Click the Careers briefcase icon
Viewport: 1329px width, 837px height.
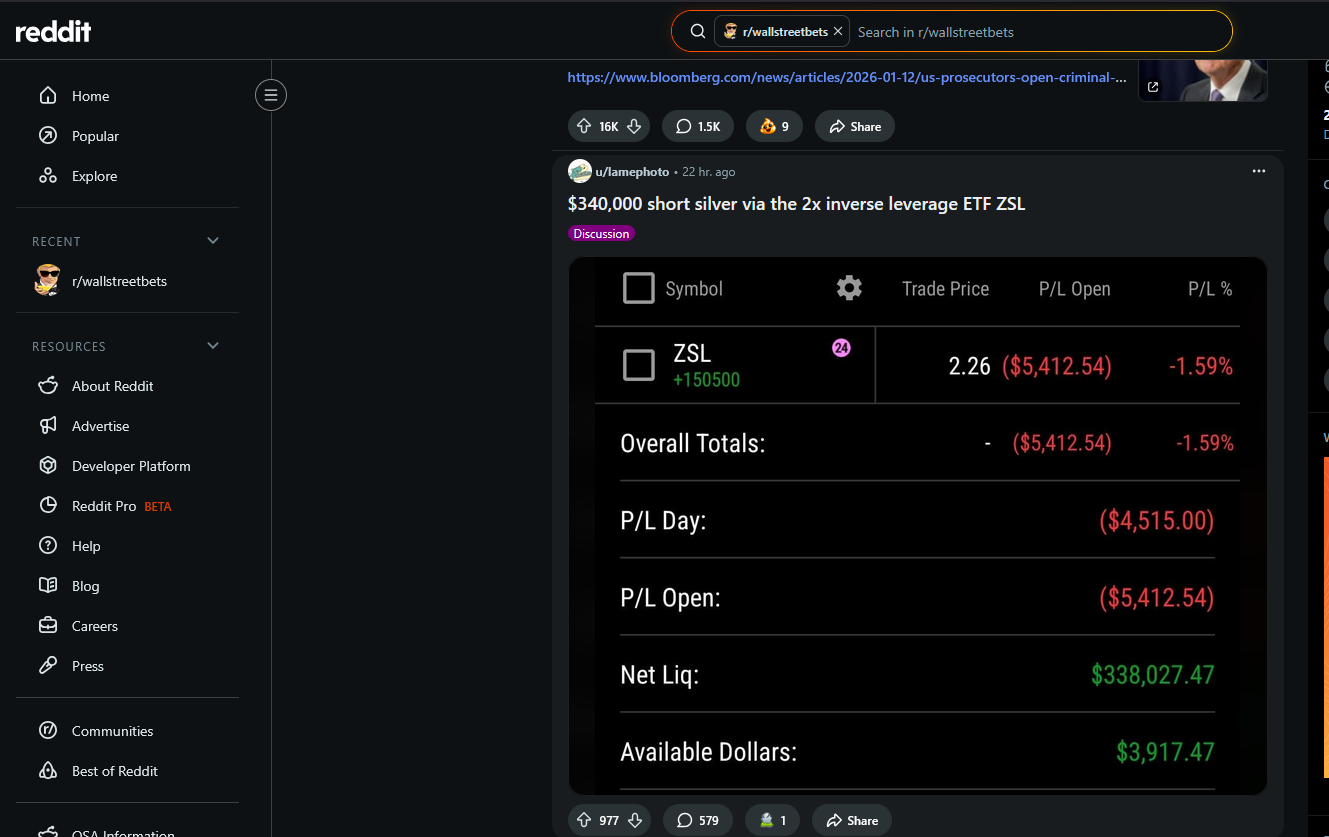coord(47,626)
